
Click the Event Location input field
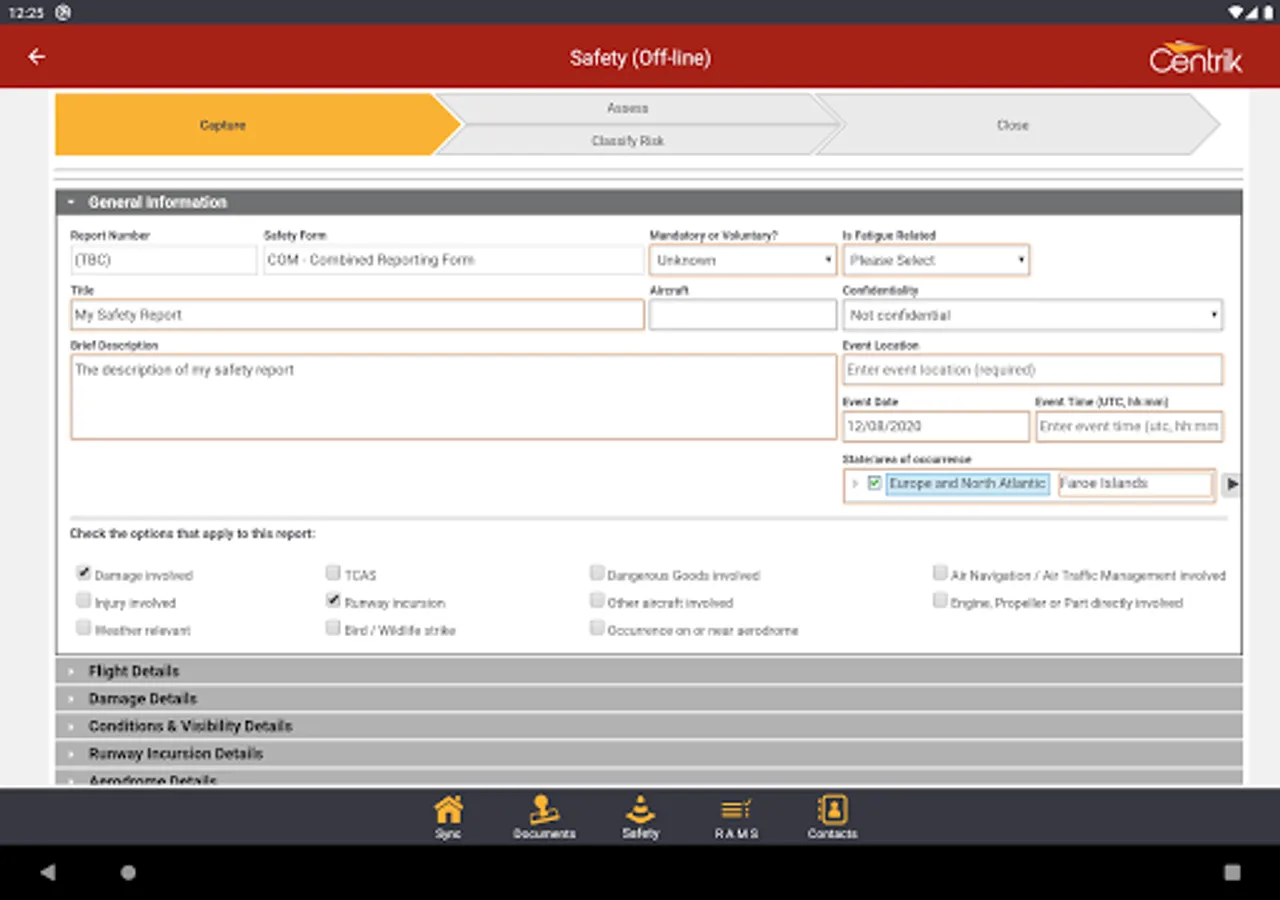(1032, 370)
